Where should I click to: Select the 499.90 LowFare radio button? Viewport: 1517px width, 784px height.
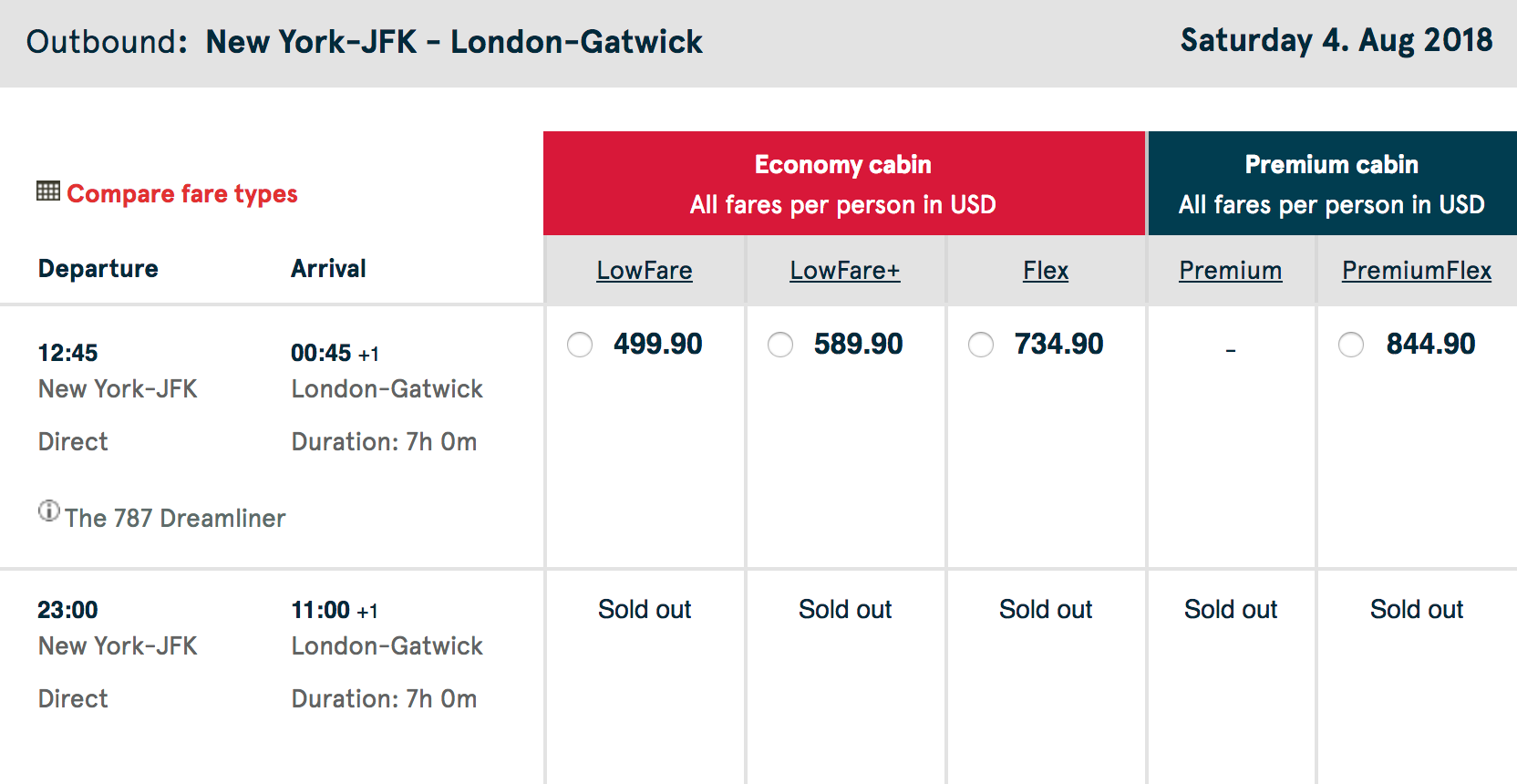[x=580, y=345]
